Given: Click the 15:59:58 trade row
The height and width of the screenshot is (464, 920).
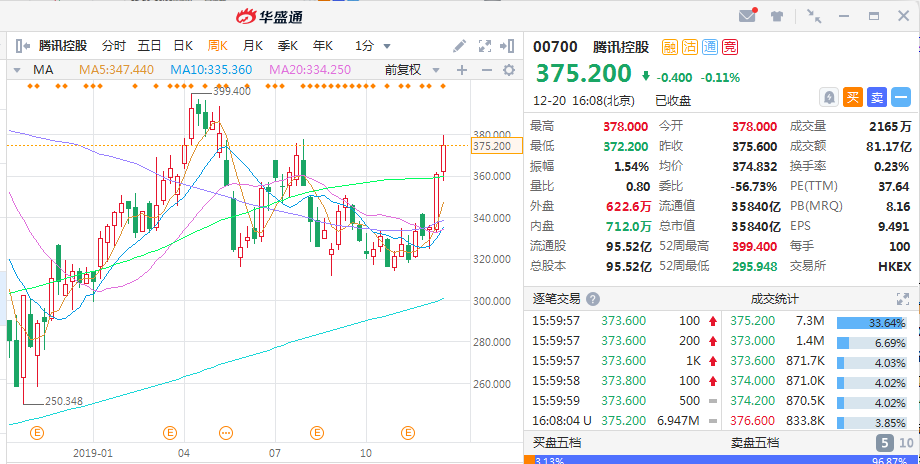Looking at the screenshot, I should [x=623, y=381].
